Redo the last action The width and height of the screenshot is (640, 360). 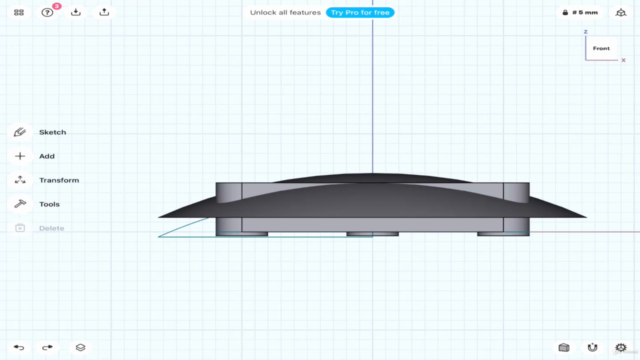point(47,347)
